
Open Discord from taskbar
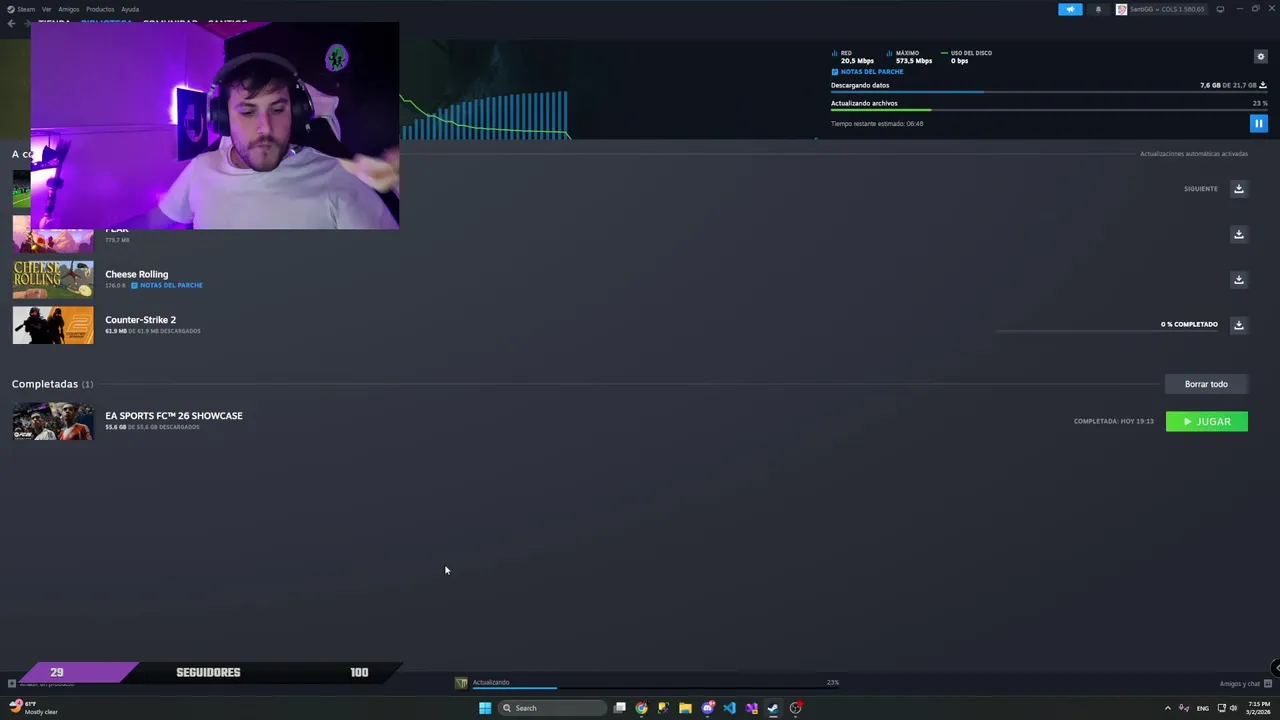[708, 708]
